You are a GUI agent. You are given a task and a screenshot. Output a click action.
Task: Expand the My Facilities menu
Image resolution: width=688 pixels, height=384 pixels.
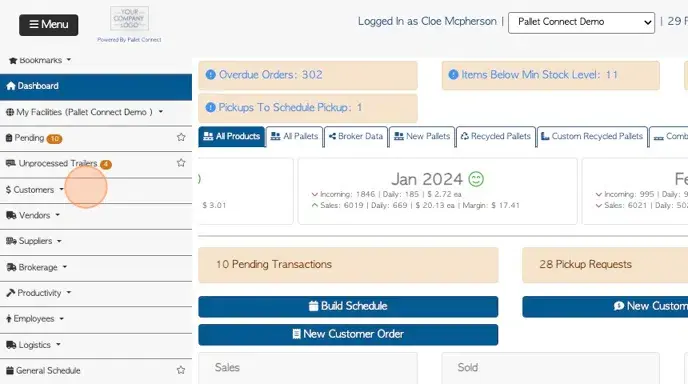pyautogui.click(x=84, y=112)
